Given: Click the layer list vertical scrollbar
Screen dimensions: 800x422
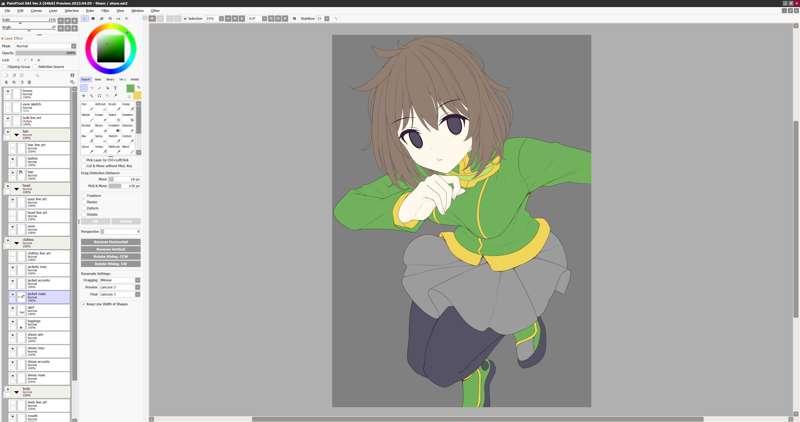Looking at the screenshot, I should coord(74,235).
